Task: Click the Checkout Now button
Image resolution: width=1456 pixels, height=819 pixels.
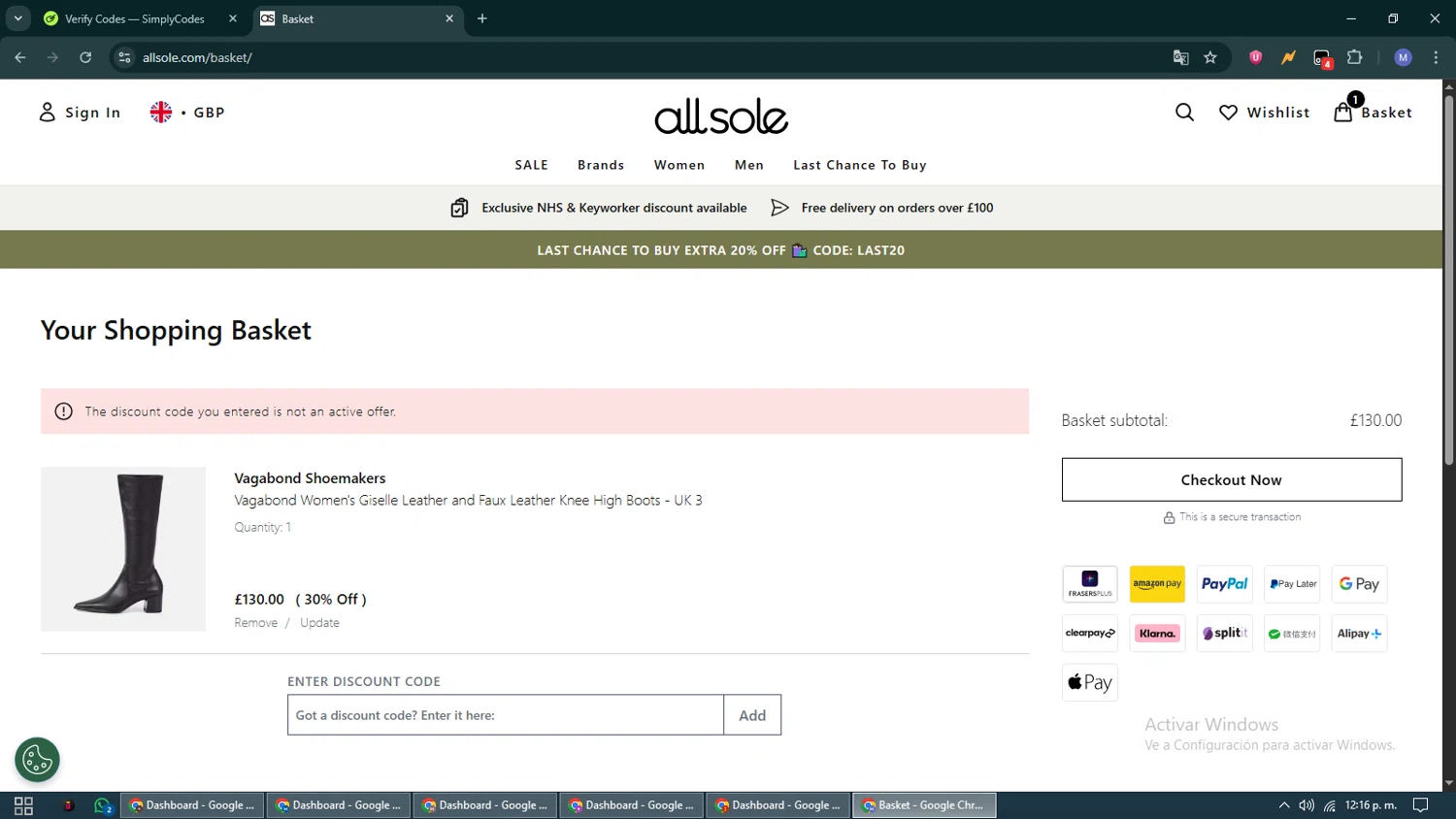Action: 1231,479
